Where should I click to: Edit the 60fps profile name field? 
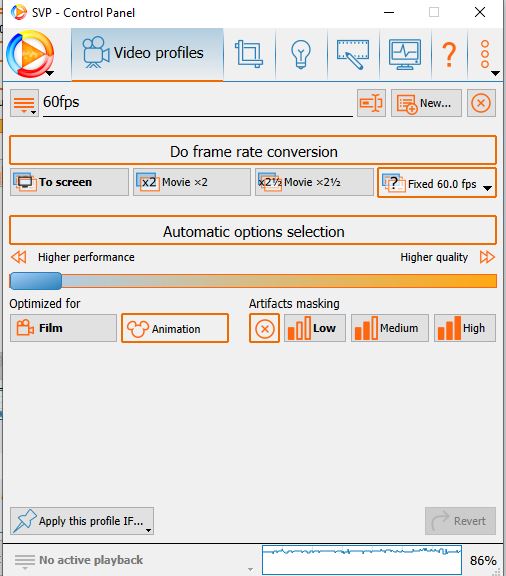[x=198, y=103]
